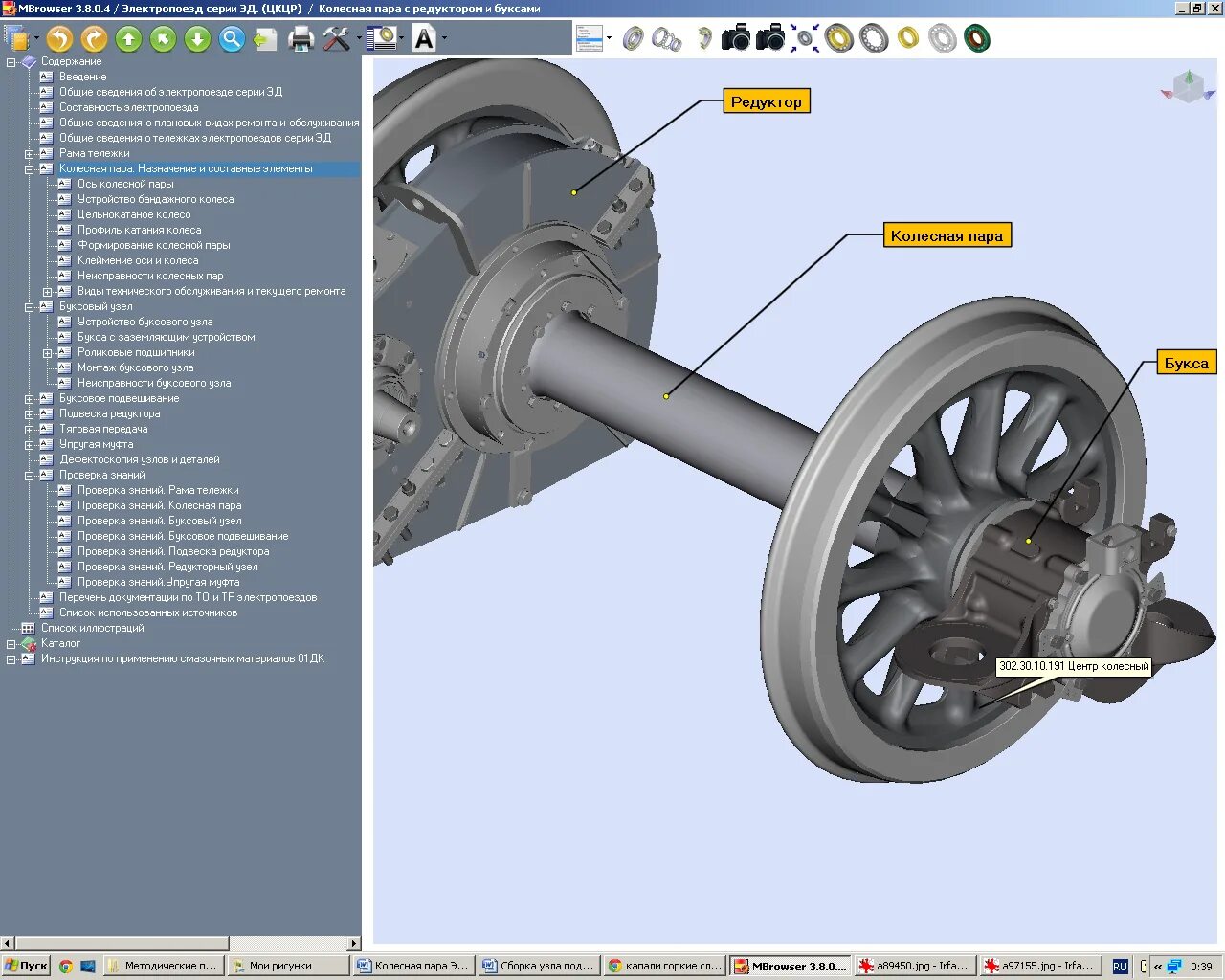1225x980 pixels.
Task: Click the Пуск start button
Action: pyautogui.click(x=26, y=966)
